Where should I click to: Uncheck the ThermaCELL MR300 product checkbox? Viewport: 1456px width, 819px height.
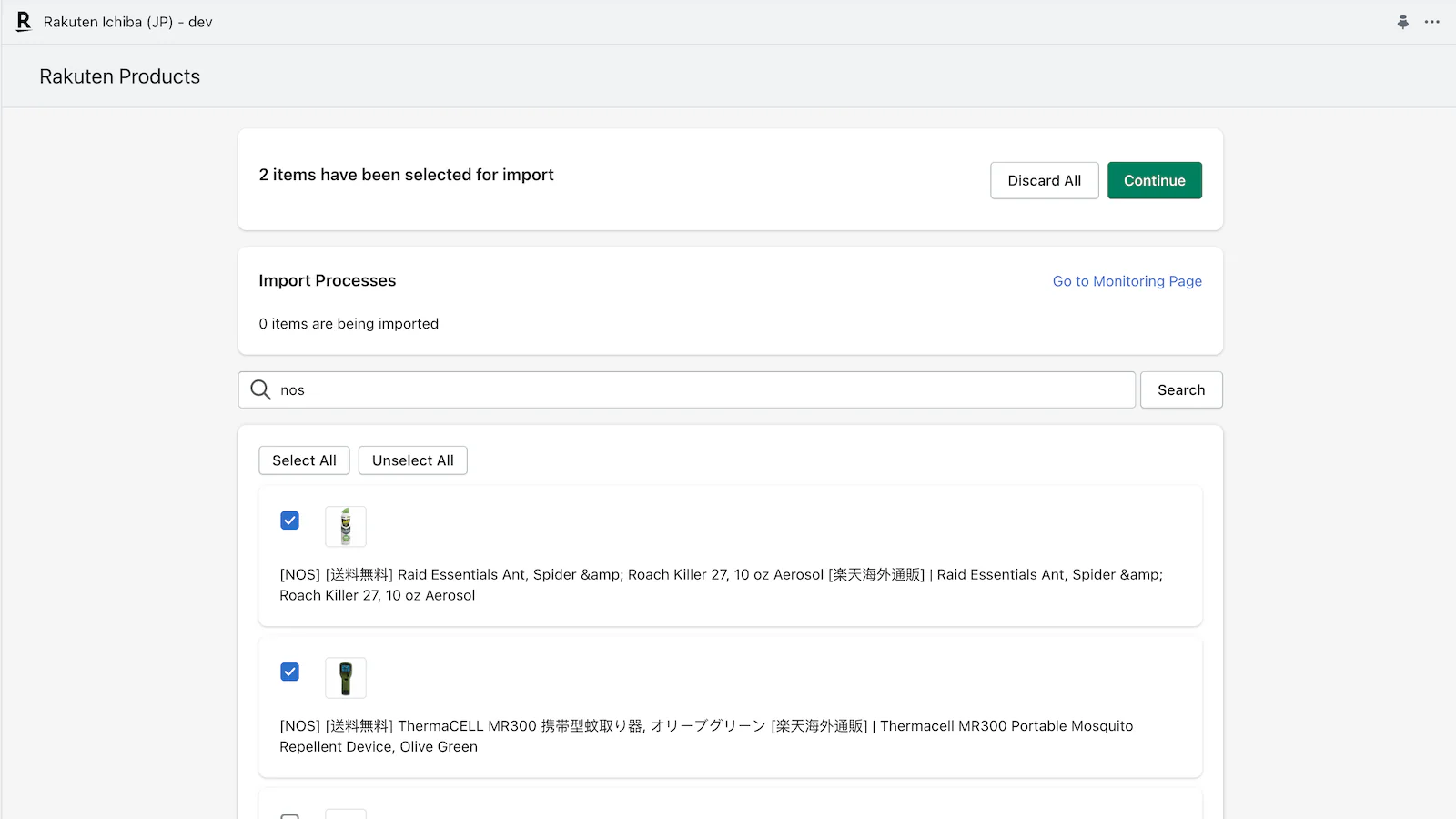tap(289, 672)
